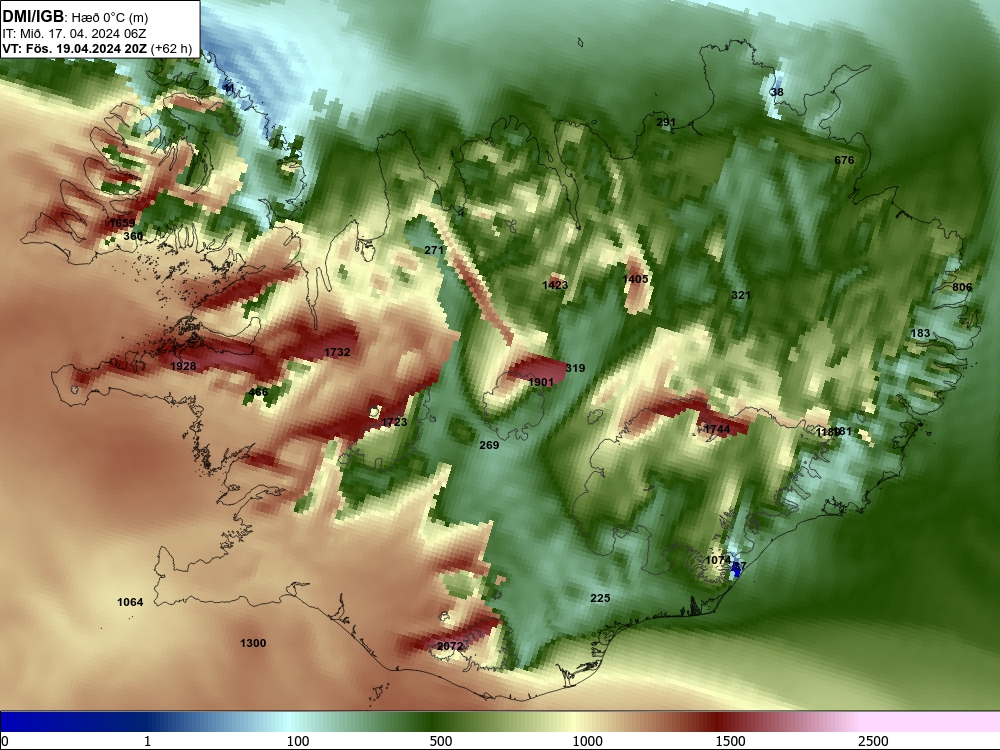Click the map value 1723

pos(394,422)
